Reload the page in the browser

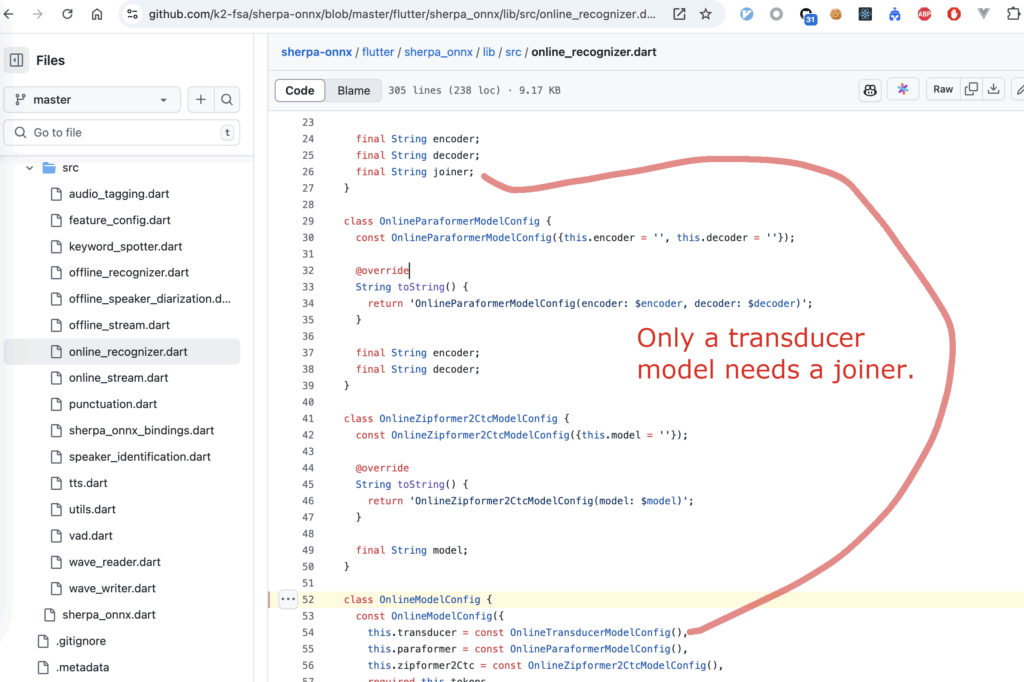67,14
